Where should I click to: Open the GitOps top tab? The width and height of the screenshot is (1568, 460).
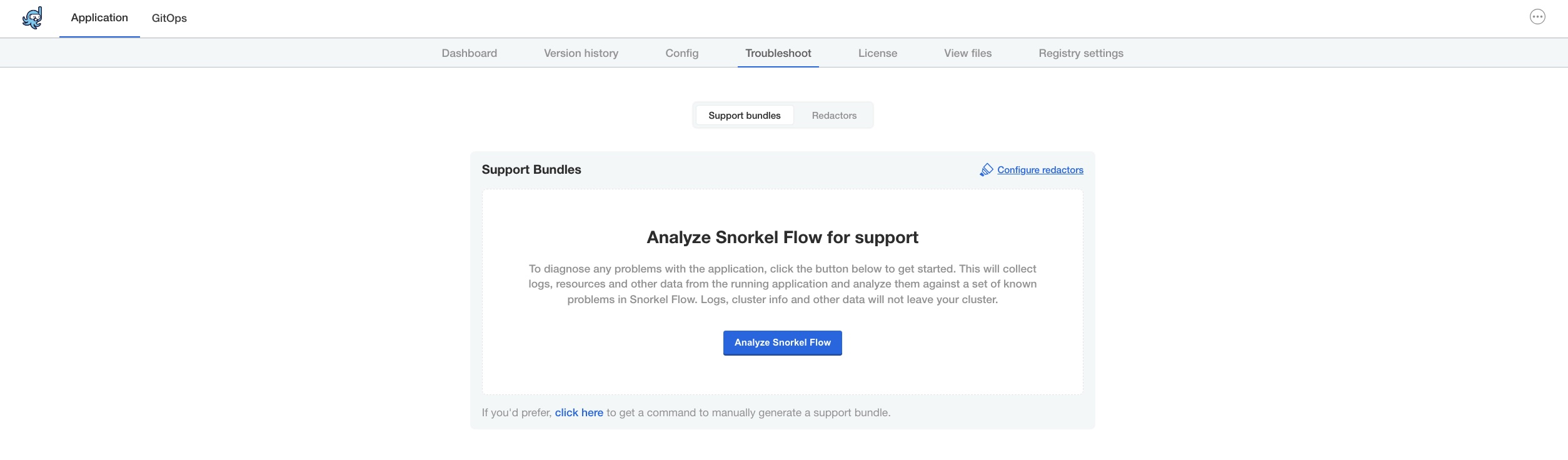coord(169,18)
